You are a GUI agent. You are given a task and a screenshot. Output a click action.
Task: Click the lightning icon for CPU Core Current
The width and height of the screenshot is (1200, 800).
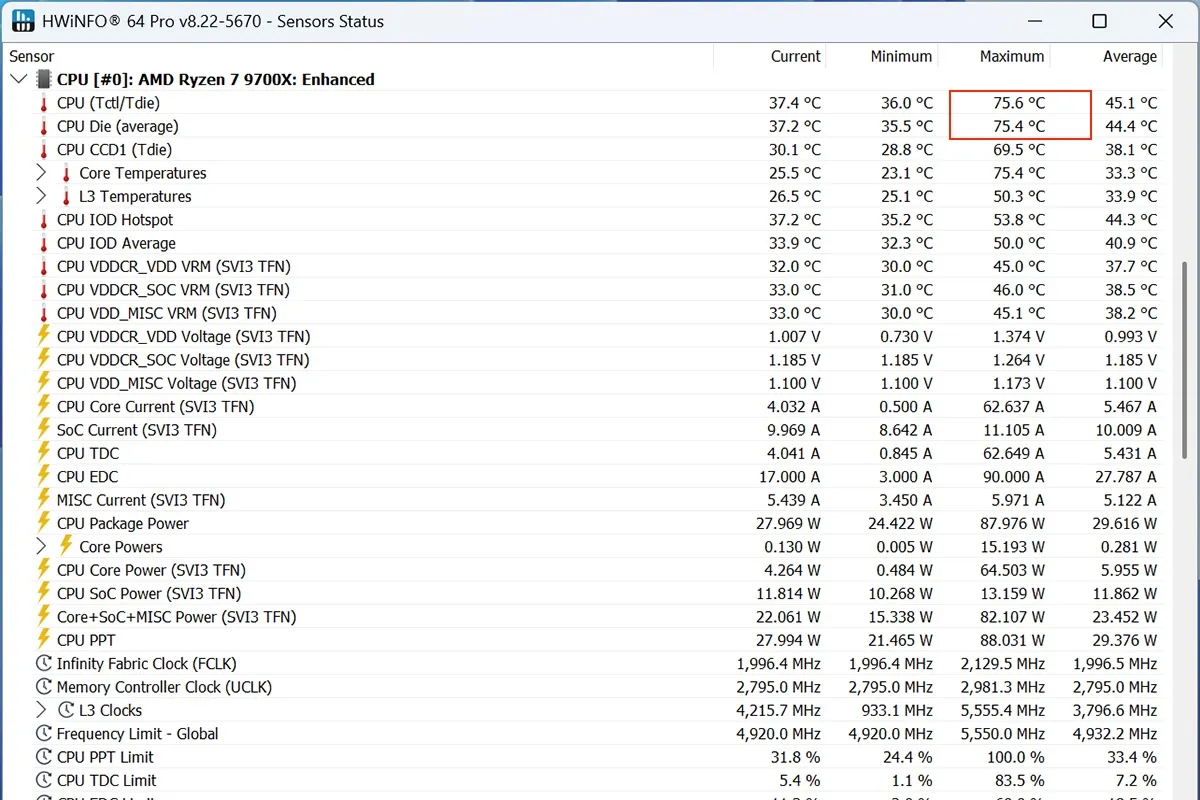pyautogui.click(x=43, y=406)
